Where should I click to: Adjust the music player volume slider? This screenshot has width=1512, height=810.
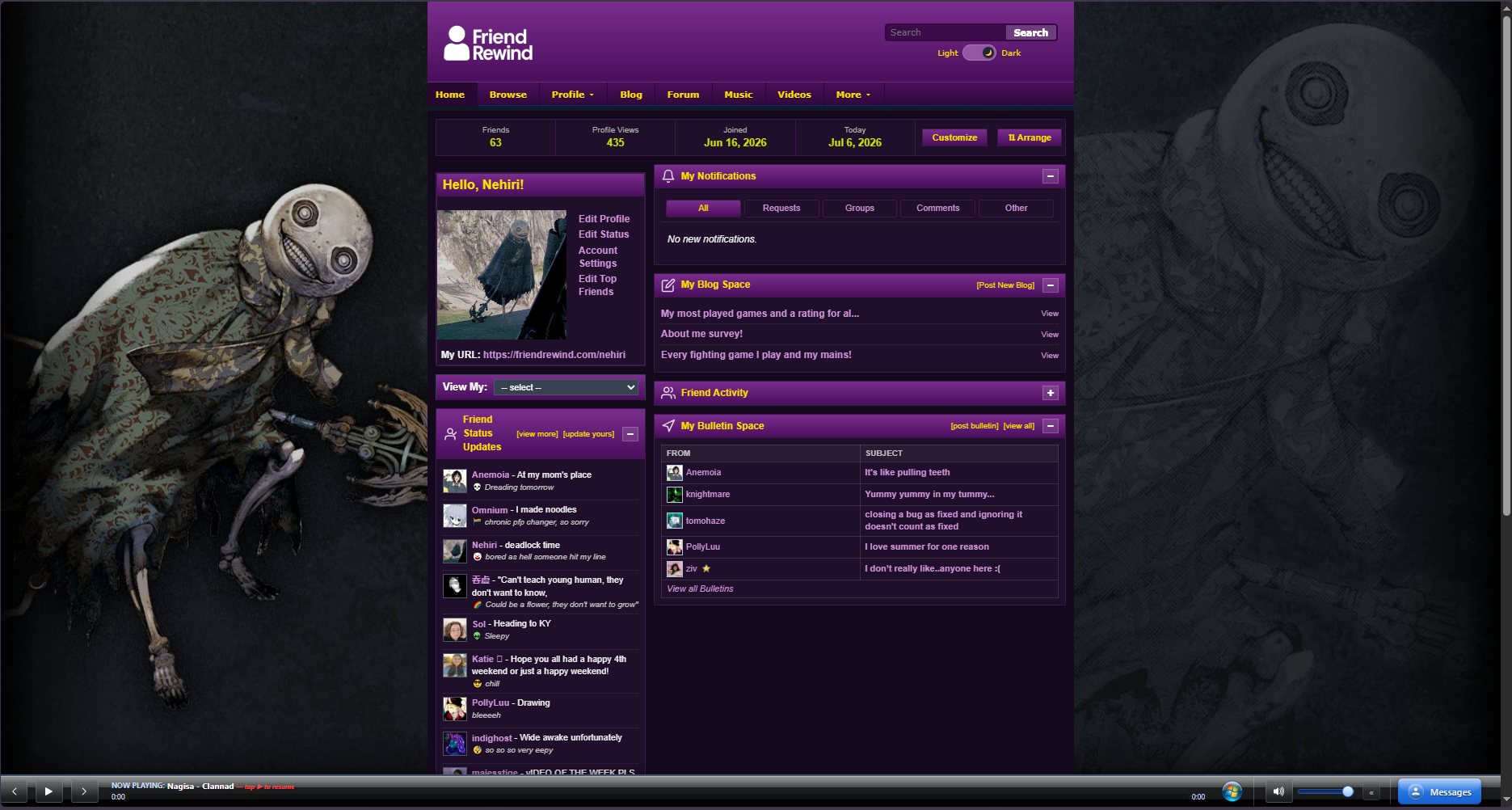pos(1325,791)
